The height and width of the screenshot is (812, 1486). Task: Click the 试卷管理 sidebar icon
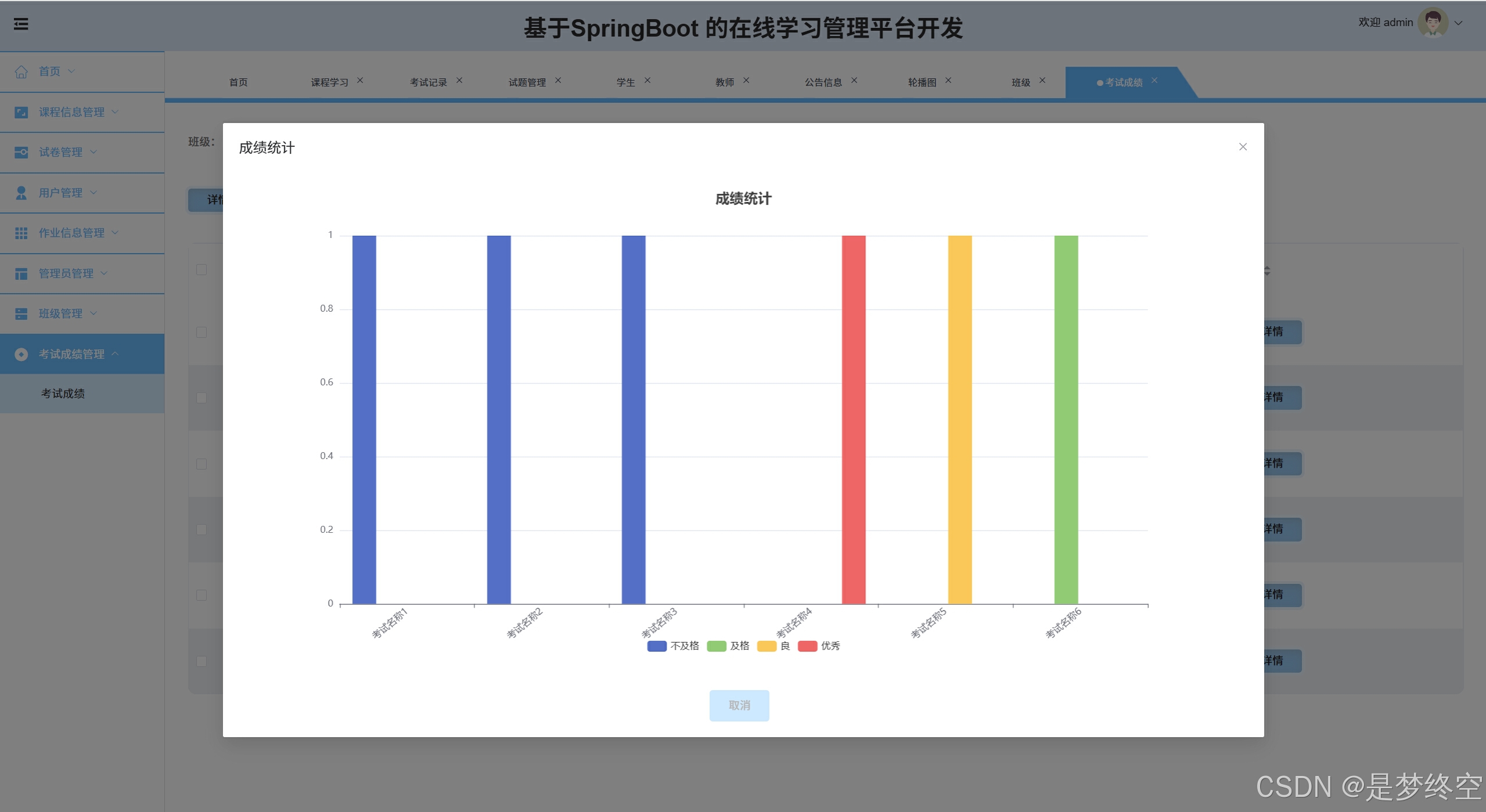click(x=21, y=152)
